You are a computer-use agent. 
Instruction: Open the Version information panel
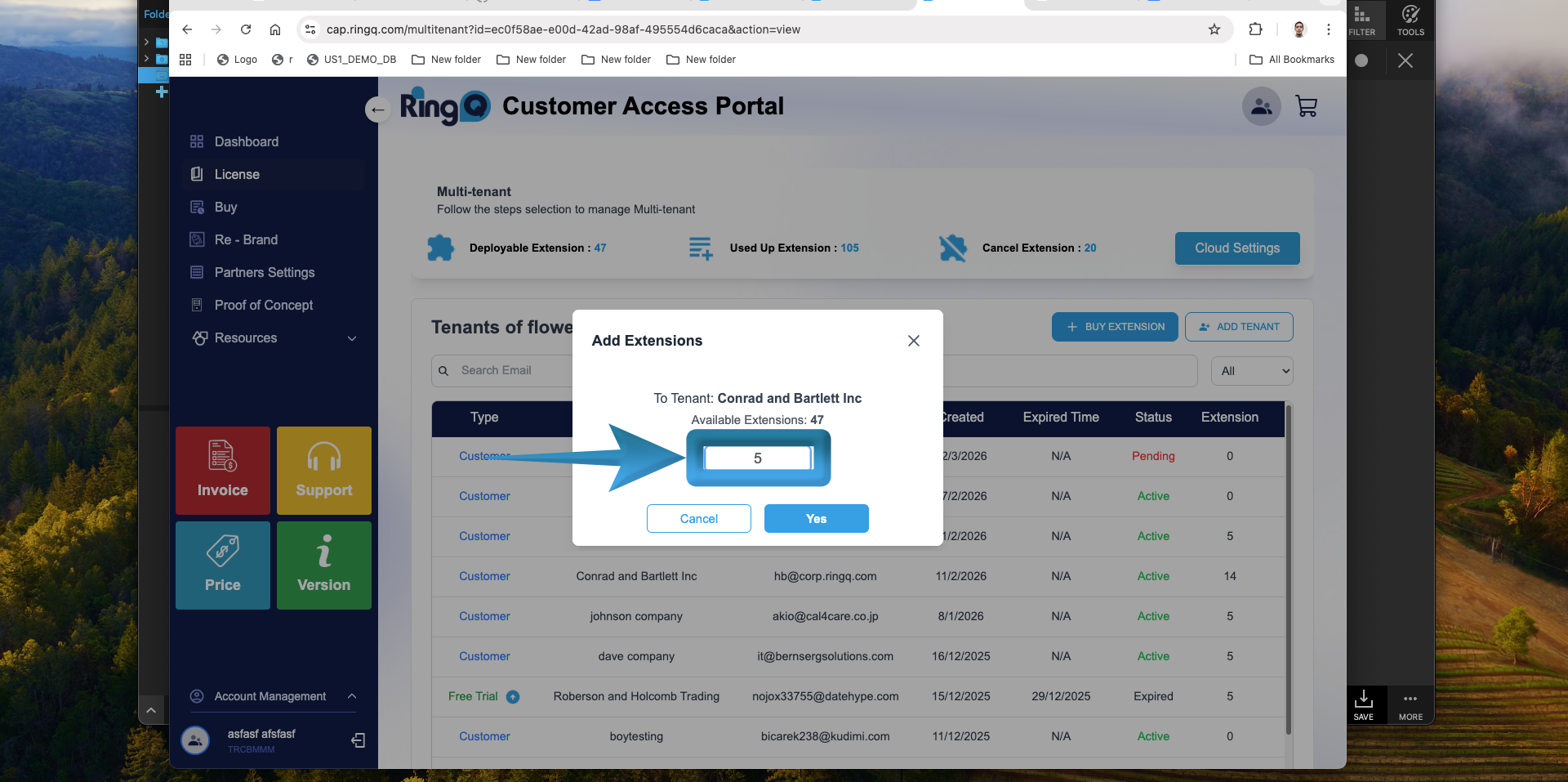[x=323, y=565]
